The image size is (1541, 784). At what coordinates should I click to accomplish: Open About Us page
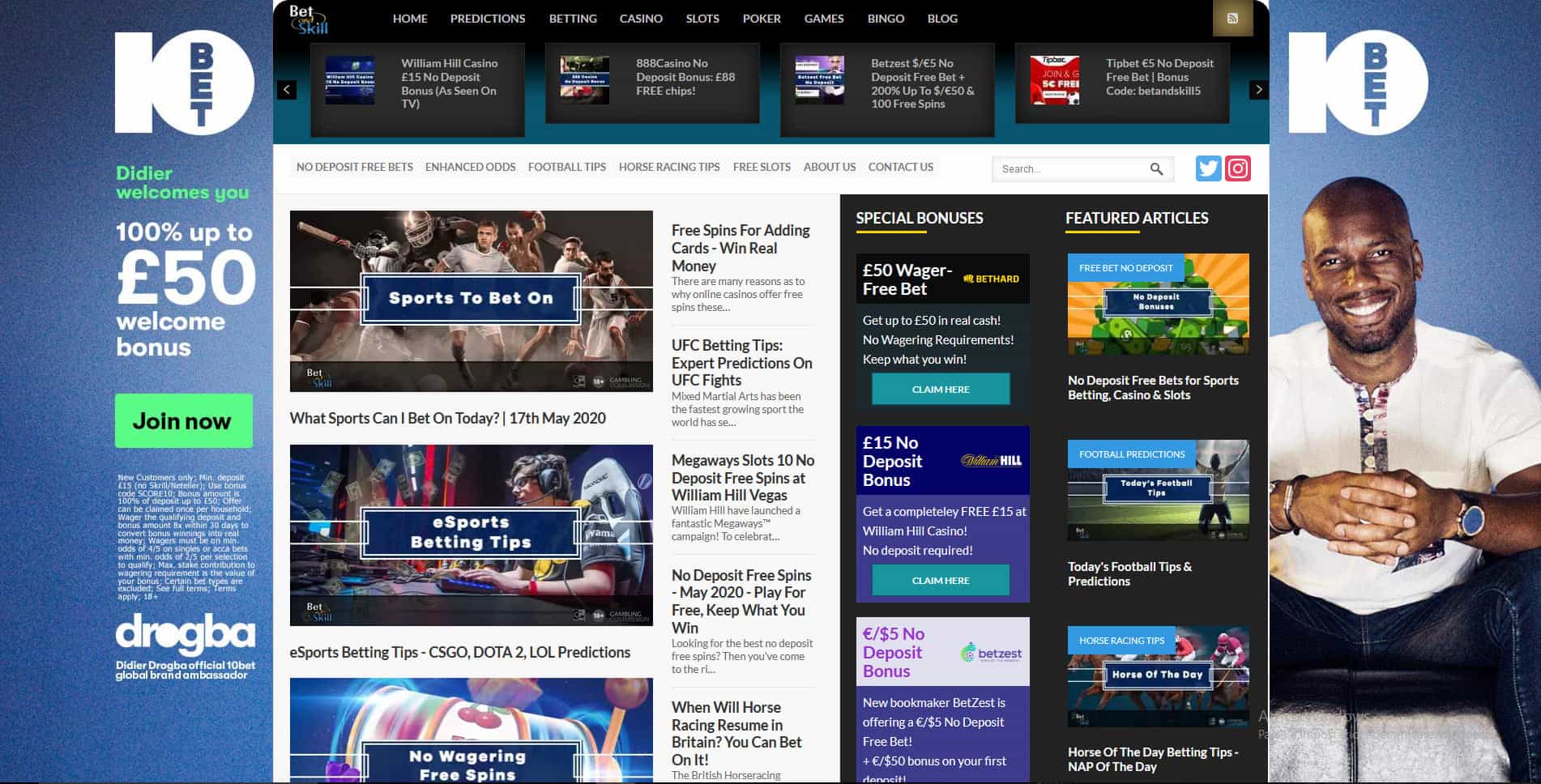pyautogui.click(x=830, y=167)
